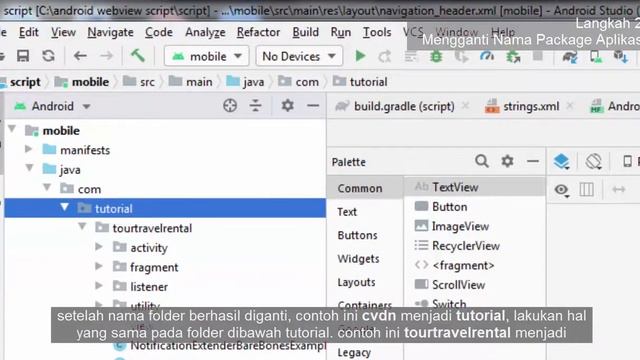The width and height of the screenshot is (640, 360).
Task: Open the Code menu
Action: [x=159, y=32]
